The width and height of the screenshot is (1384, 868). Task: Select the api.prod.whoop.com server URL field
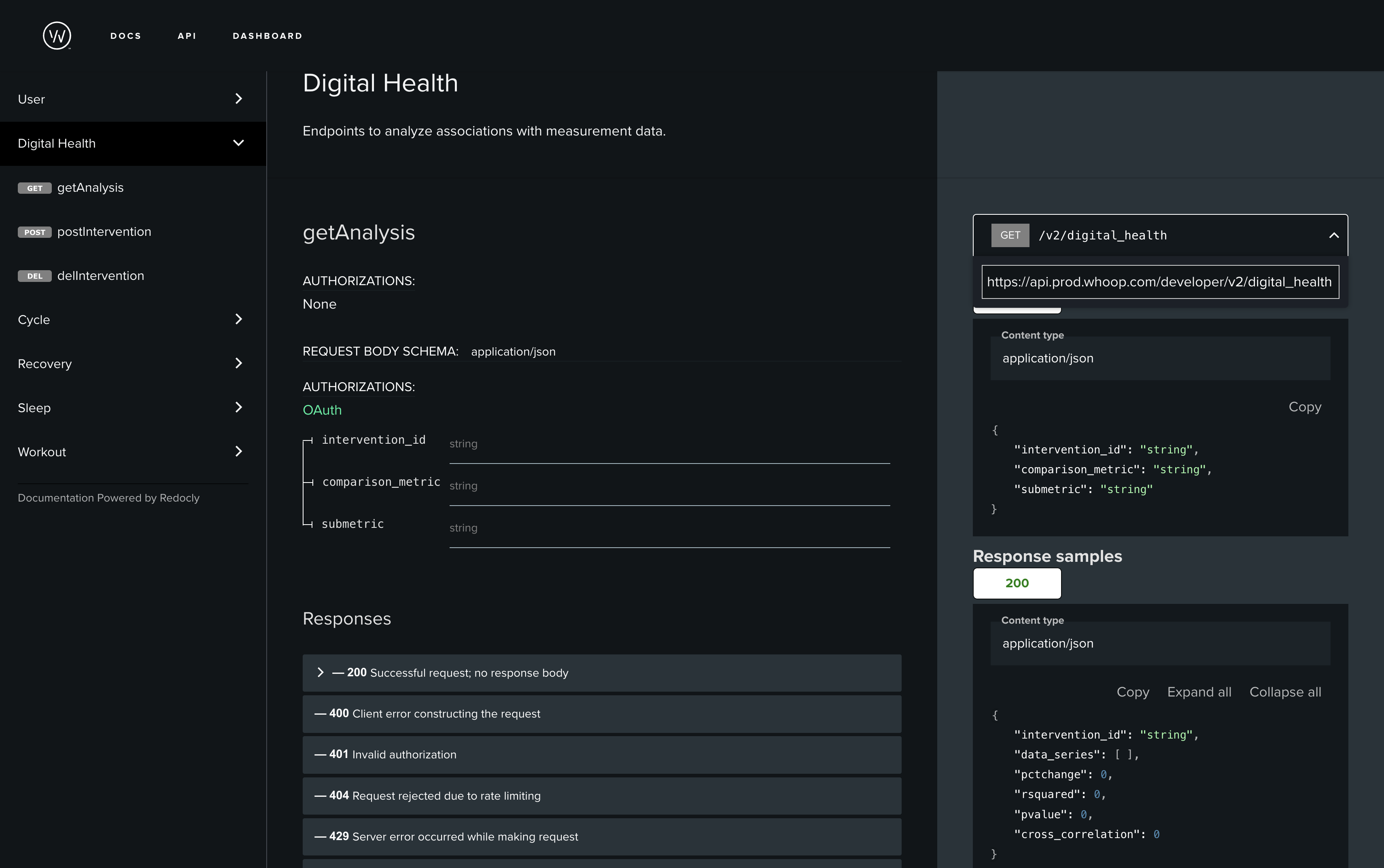pyautogui.click(x=1160, y=282)
